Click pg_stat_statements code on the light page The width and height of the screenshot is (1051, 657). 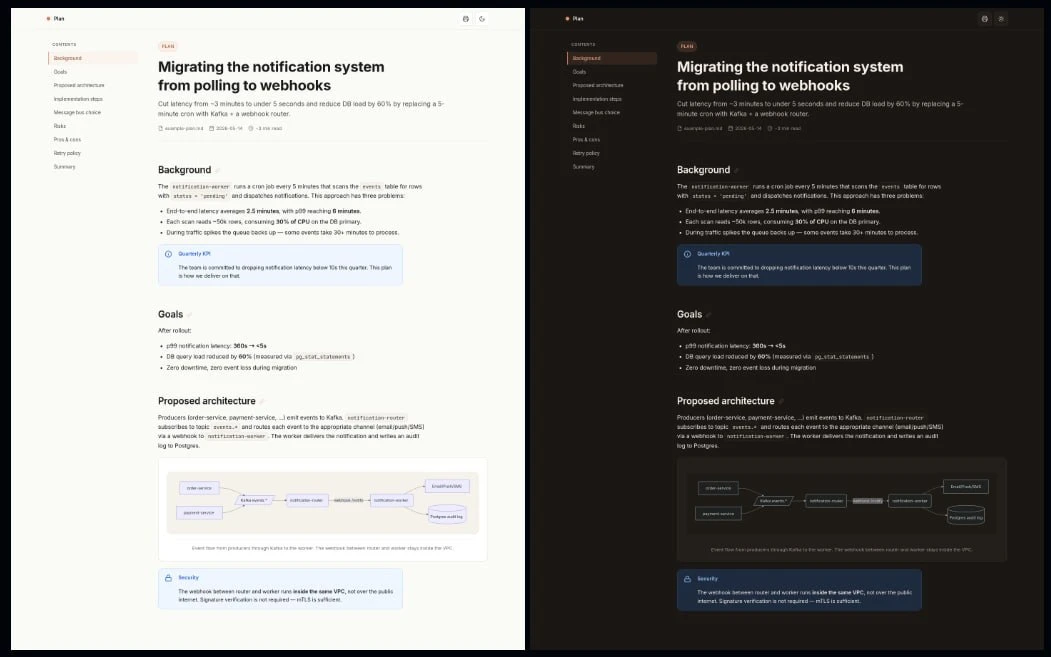323,357
